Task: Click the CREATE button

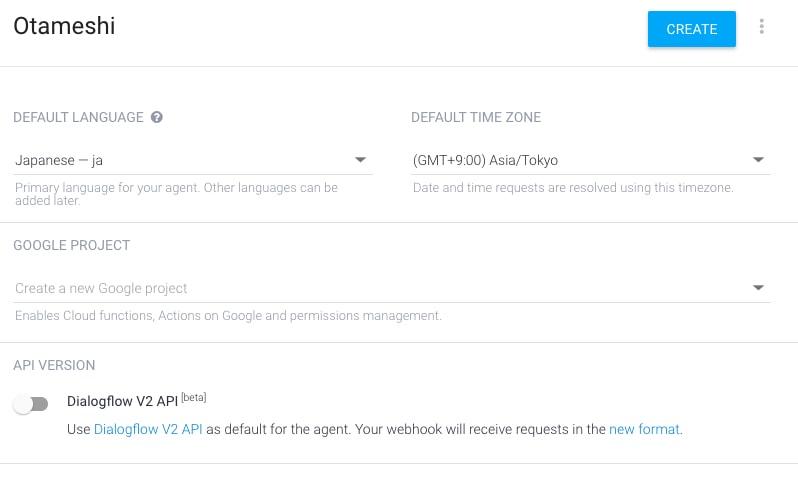Action: pos(691,29)
